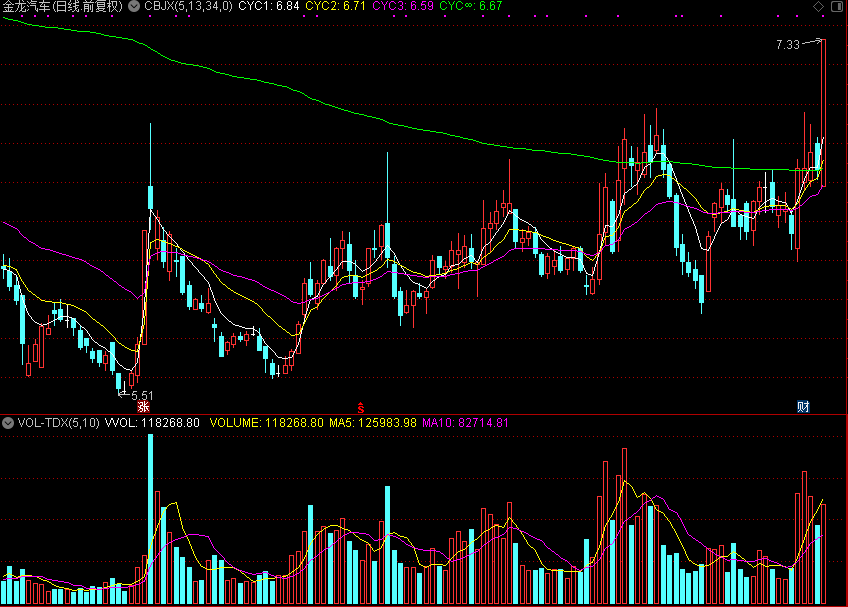Viewport: 848px width, 607px height.
Task: Expand the VOL-TDX indicator dropdown arrow
Action: [8, 423]
